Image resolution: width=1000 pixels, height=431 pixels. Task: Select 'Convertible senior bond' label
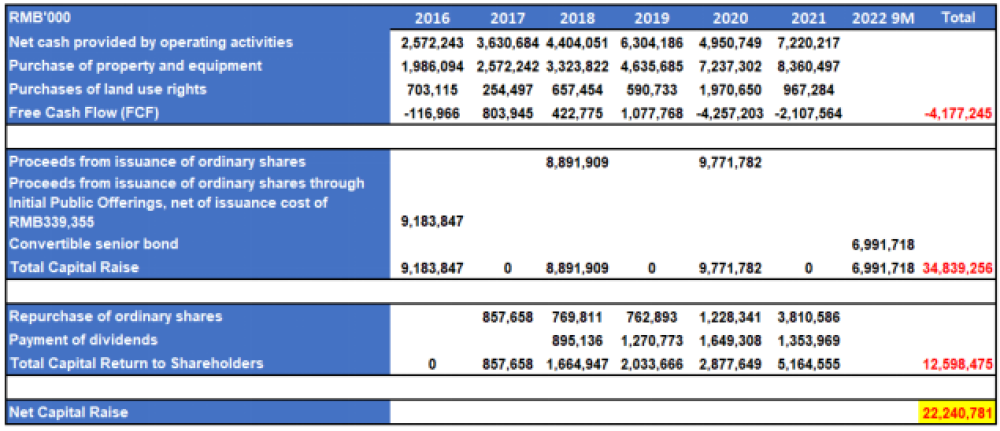point(93,244)
